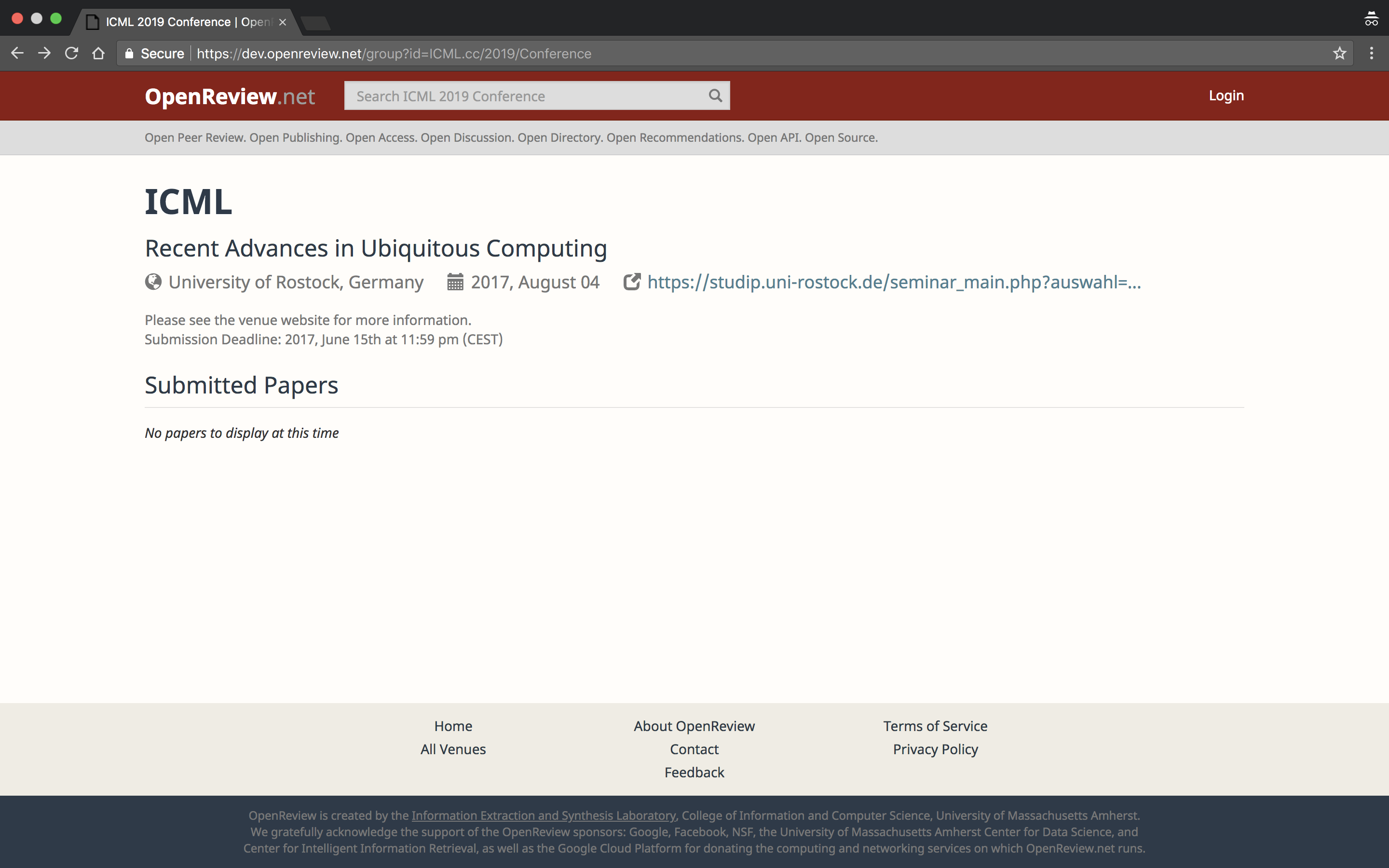Screen dimensions: 1389x868
Task: Click the Login link
Action: click(x=1226, y=95)
